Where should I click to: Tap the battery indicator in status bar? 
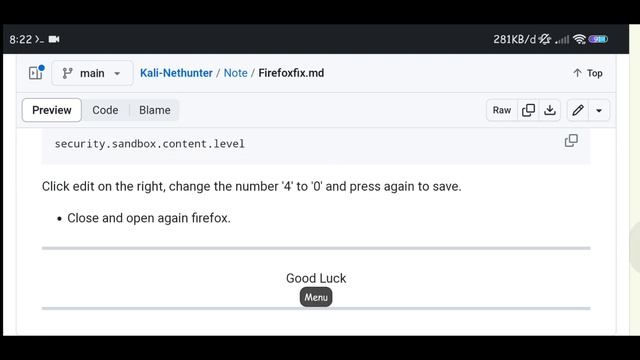[x=598, y=39]
